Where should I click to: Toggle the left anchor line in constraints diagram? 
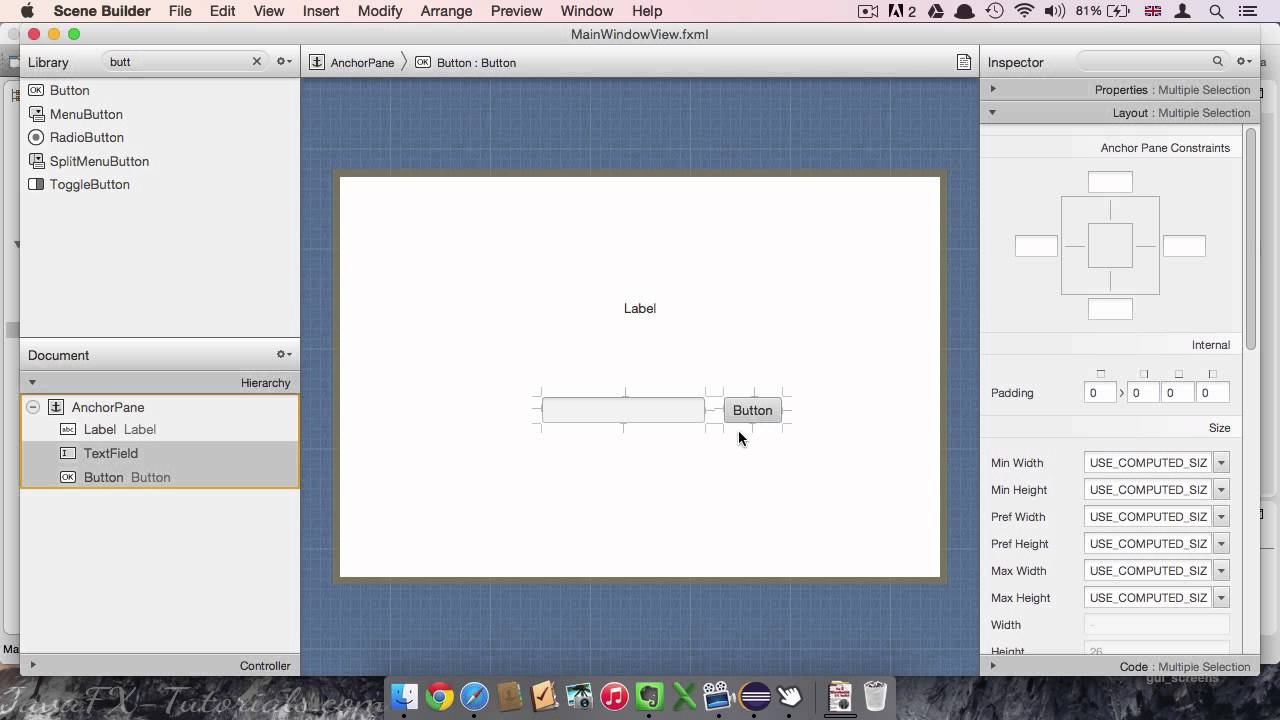click(x=1075, y=246)
